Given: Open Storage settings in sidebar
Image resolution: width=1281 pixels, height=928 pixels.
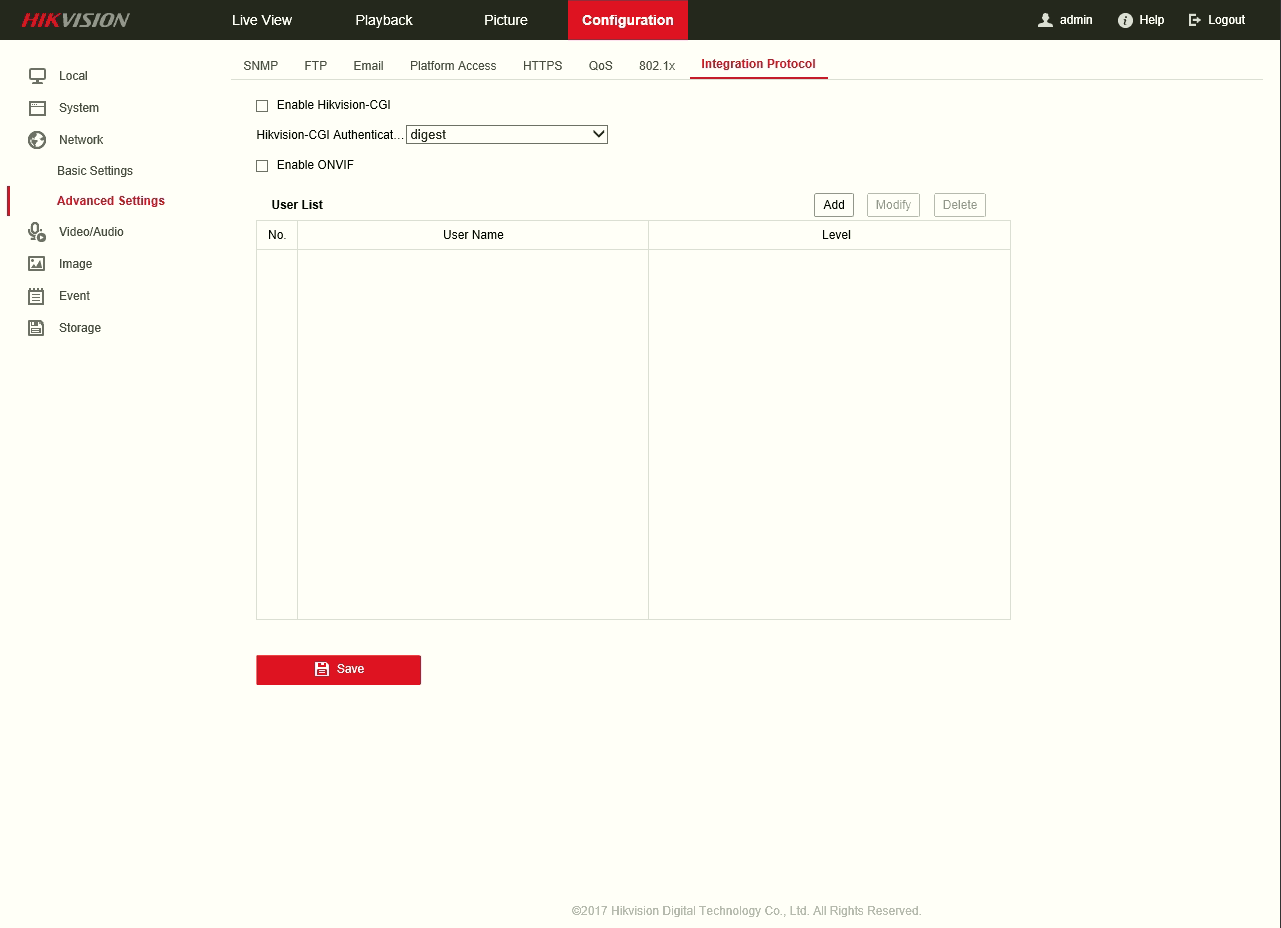Looking at the screenshot, I should (x=80, y=328).
